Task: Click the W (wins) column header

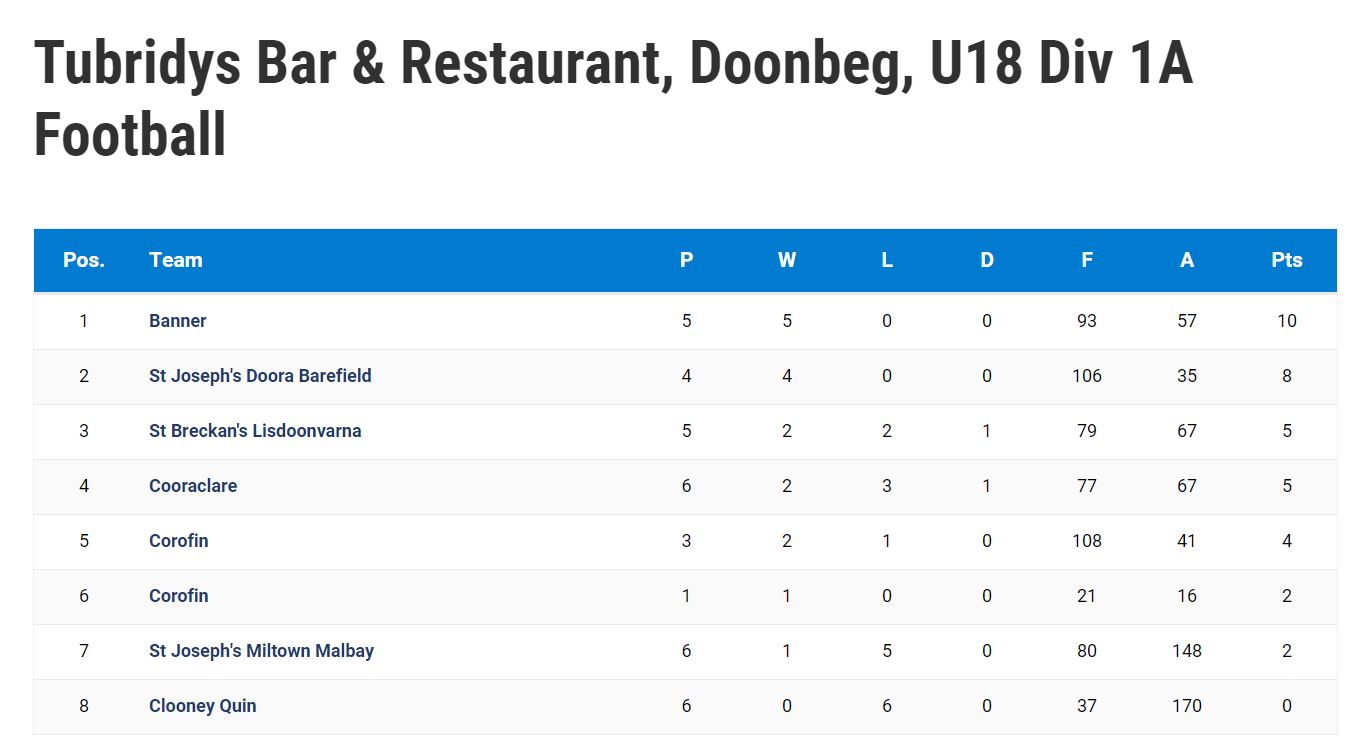Action: click(x=787, y=260)
